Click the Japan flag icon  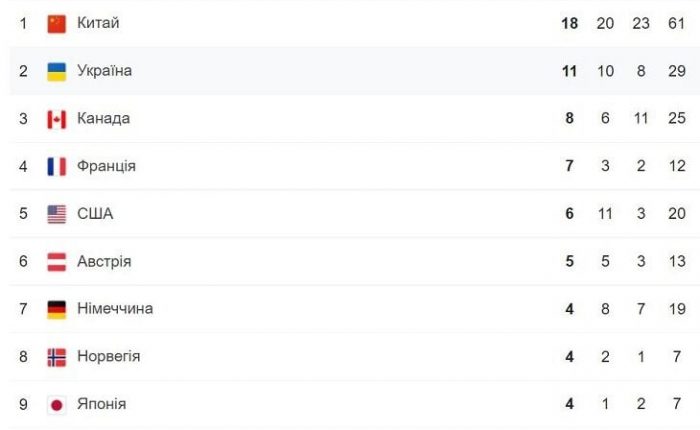coord(57,405)
